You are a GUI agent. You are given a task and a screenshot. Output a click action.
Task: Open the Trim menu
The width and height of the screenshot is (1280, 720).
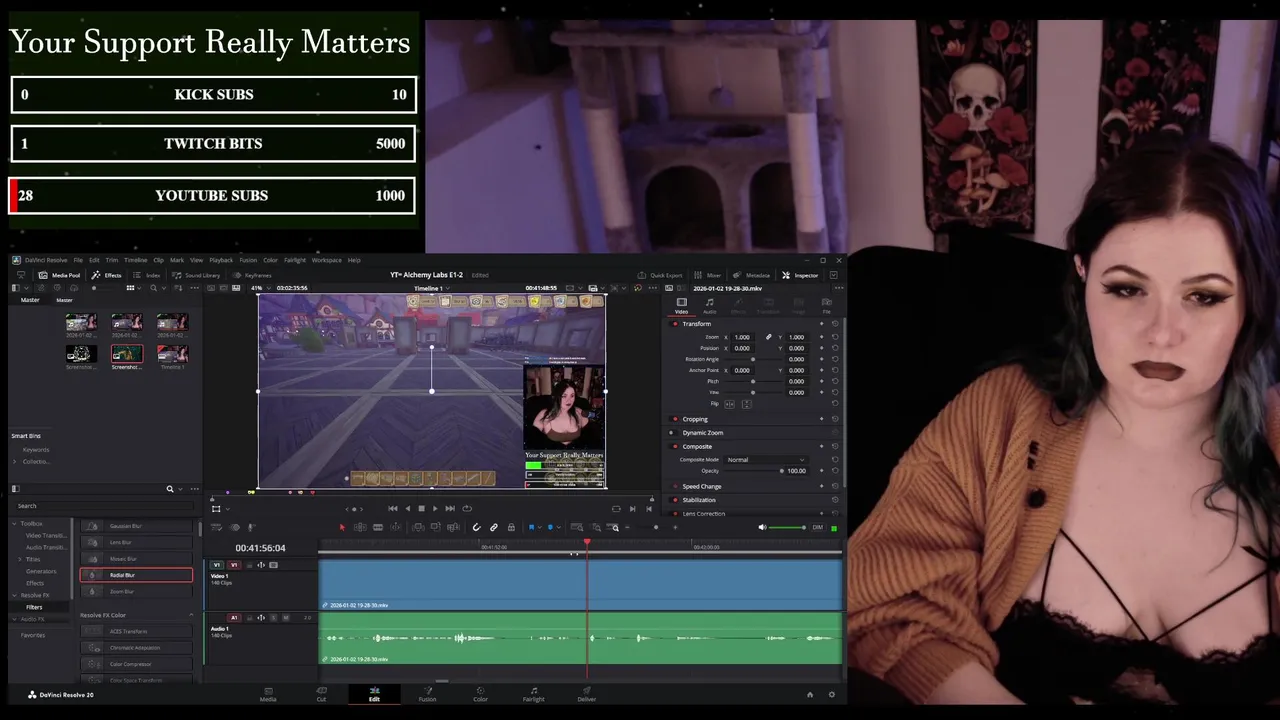pyautogui.click(x=112, y=260)
